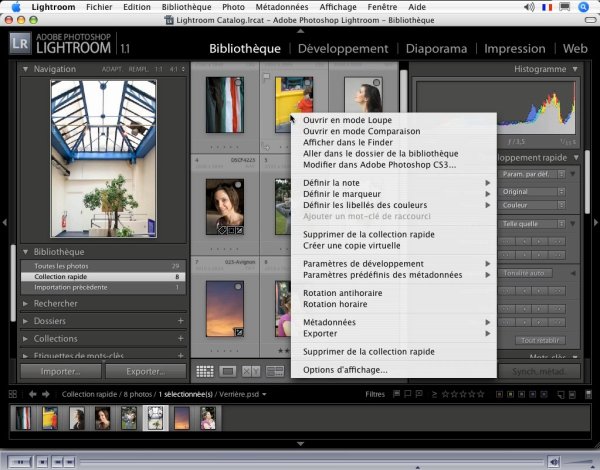600x470 pixels.
Task: Click adjustments badge on sunset thumbnail
Action: (x=239, y=332)
